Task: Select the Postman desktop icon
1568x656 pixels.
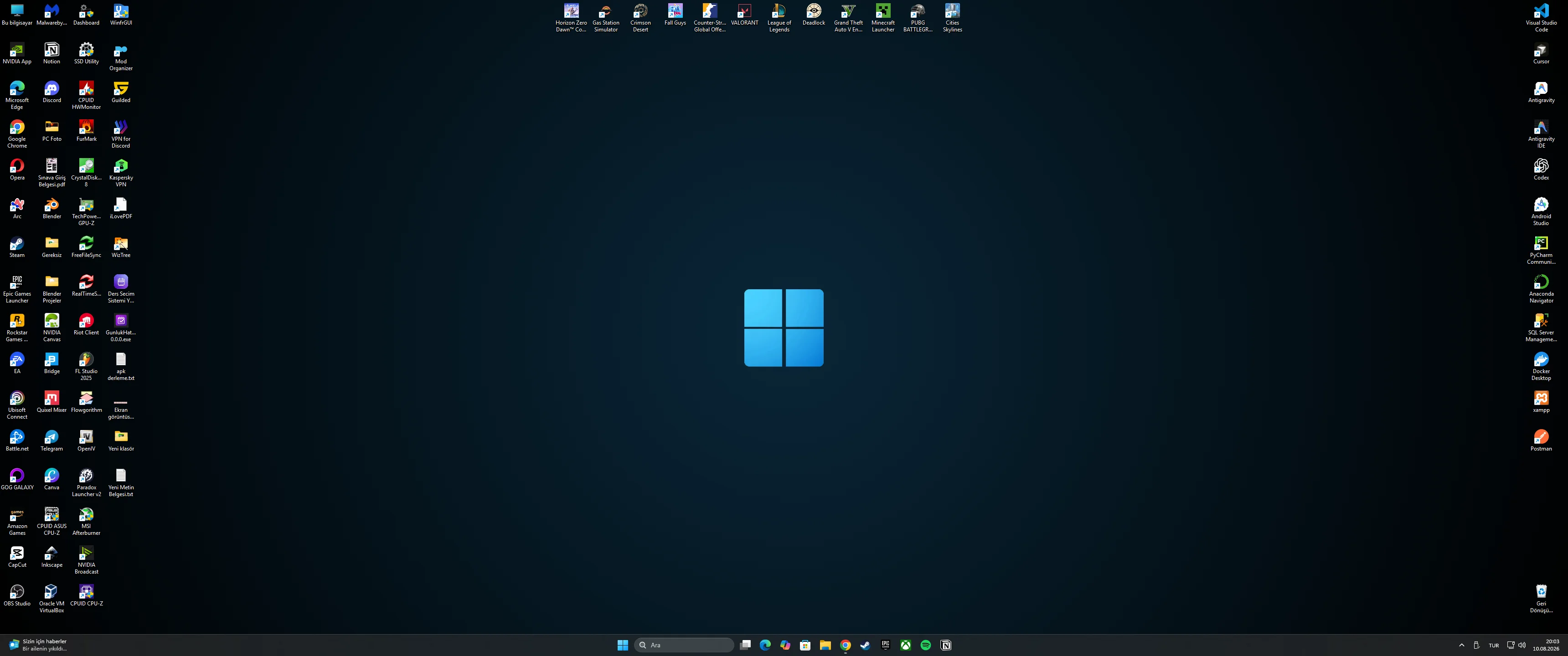Action: [1541, 441]
